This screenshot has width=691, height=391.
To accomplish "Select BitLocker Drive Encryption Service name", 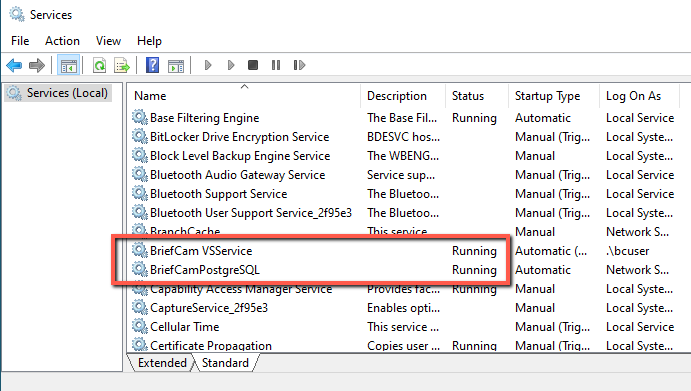I will click(x=239, y=137).
